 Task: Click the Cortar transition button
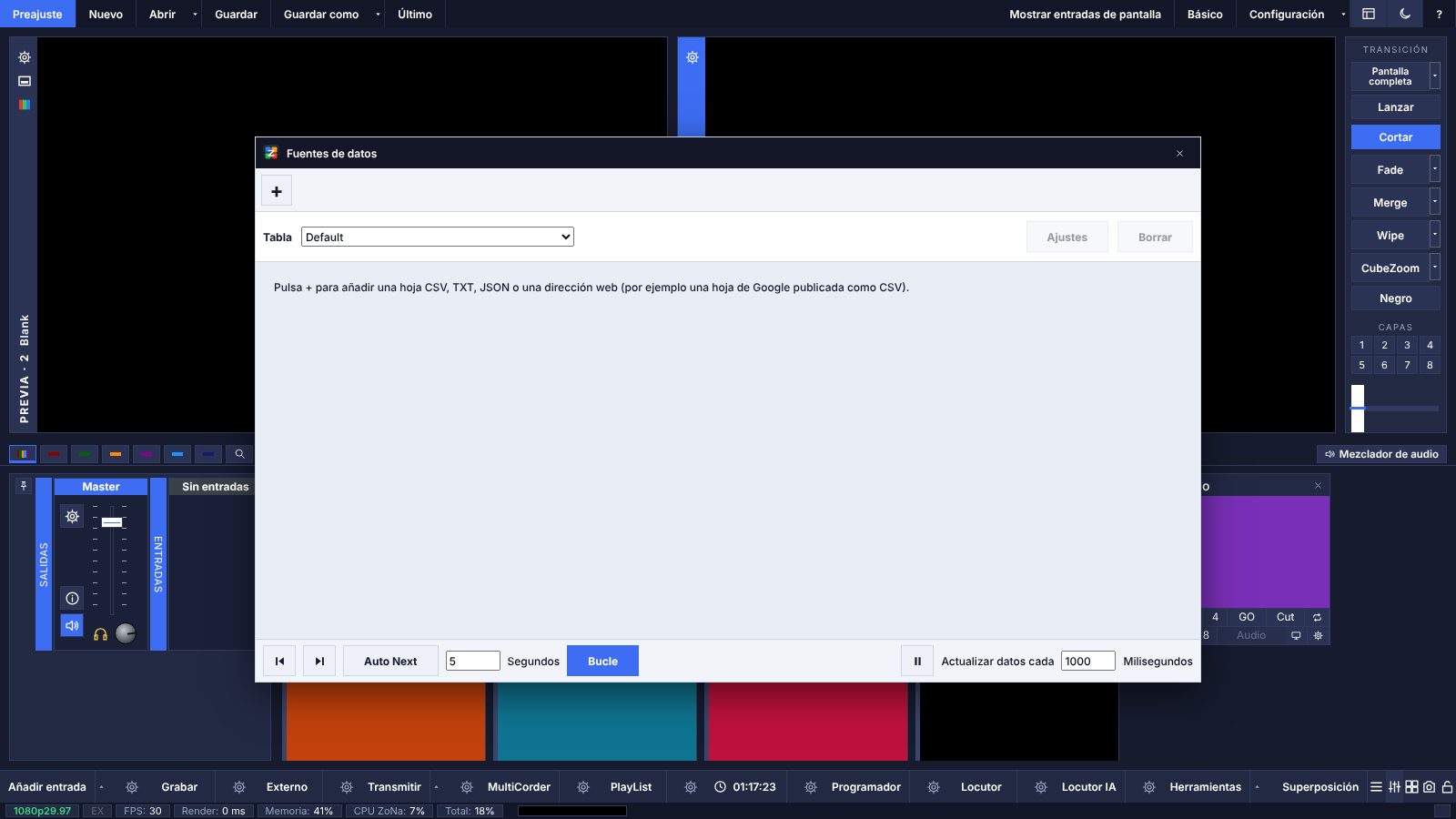click(x=1395, y=137)
